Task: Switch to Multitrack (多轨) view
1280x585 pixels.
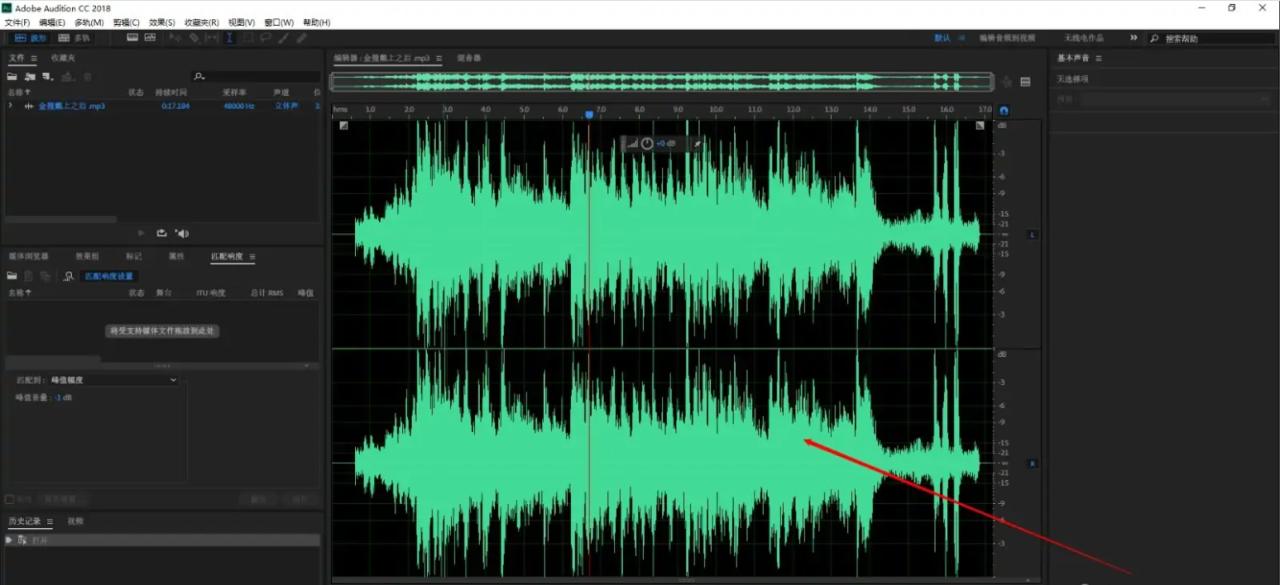Action: click(75, 38)
